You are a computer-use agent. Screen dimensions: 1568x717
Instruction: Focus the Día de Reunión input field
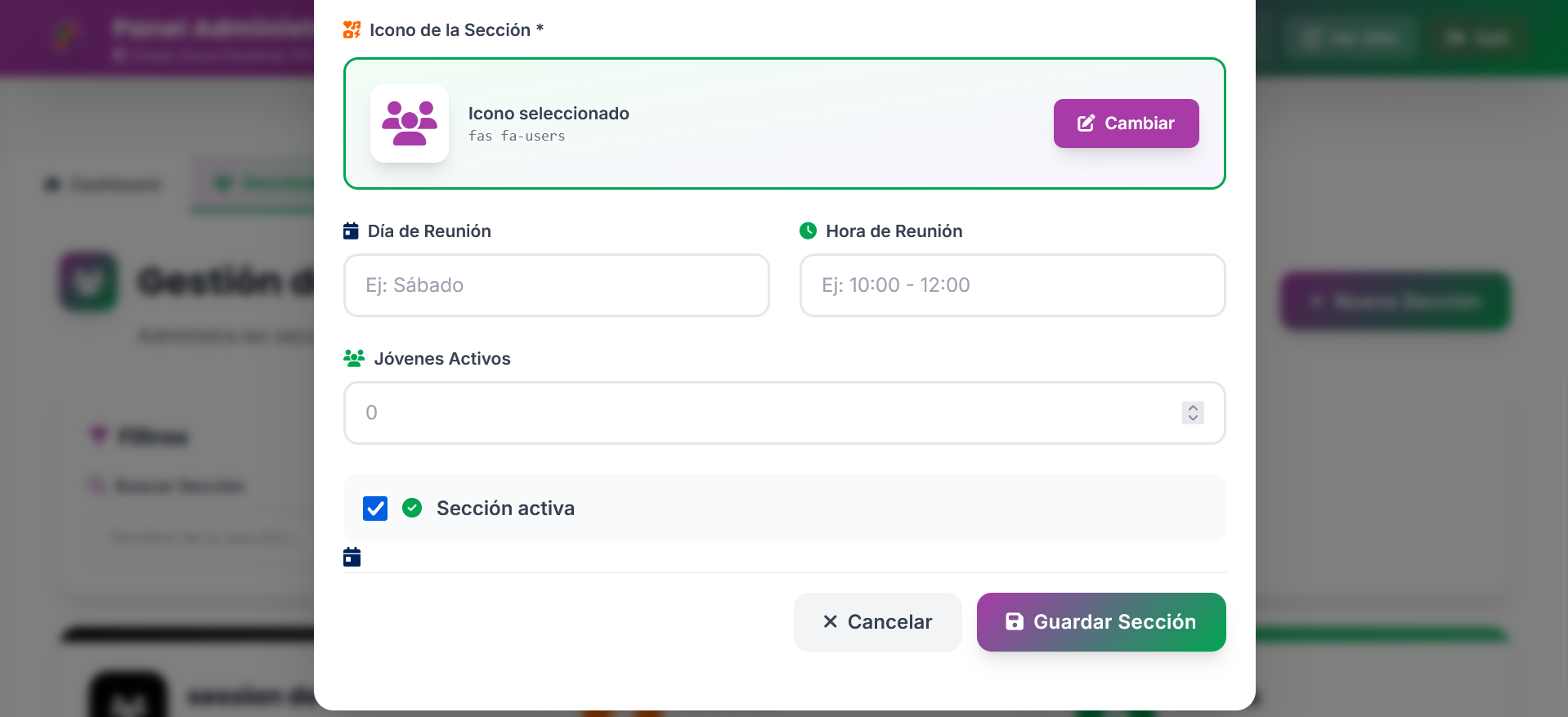[x=557, y=285]
